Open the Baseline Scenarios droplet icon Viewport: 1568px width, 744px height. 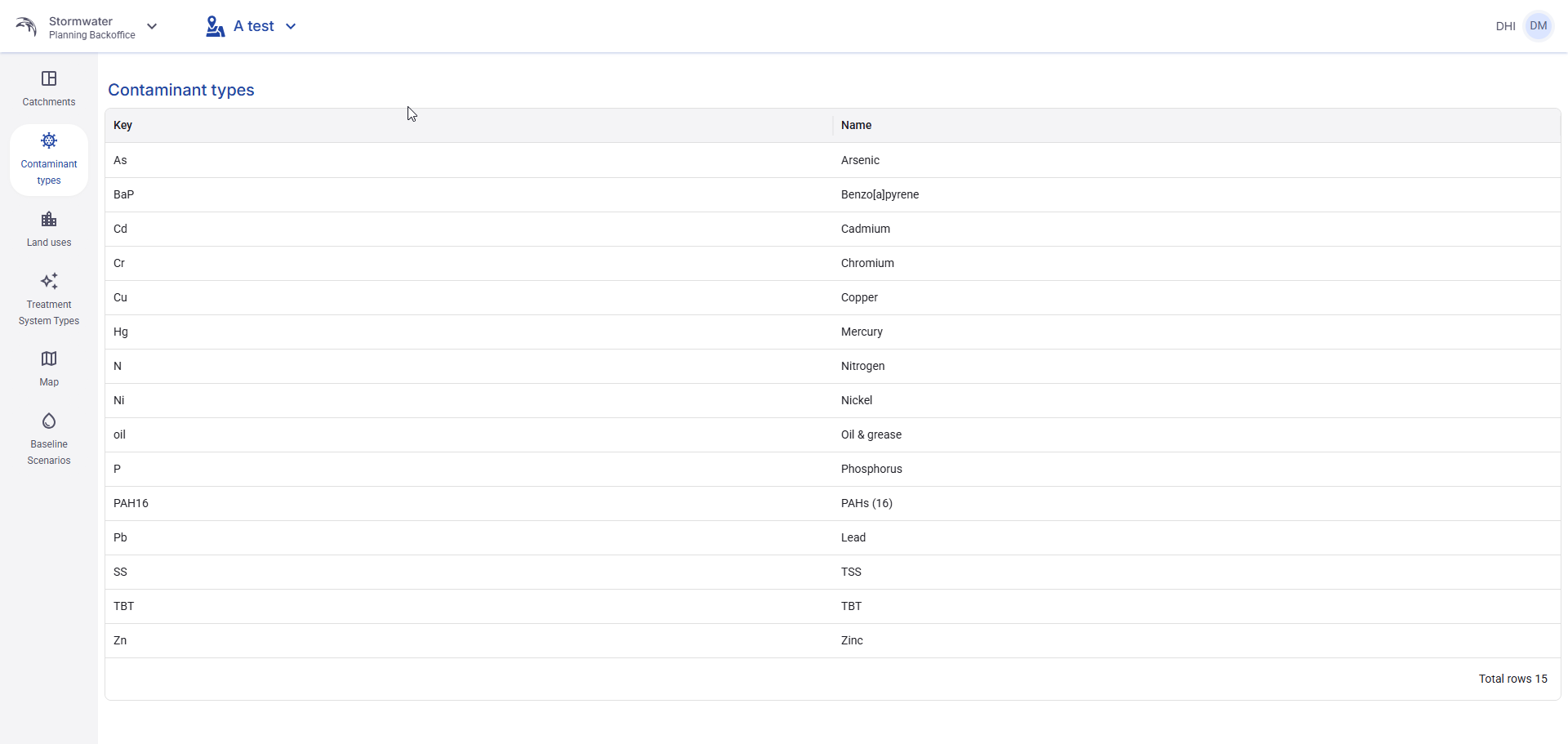(x=49, y=421)
